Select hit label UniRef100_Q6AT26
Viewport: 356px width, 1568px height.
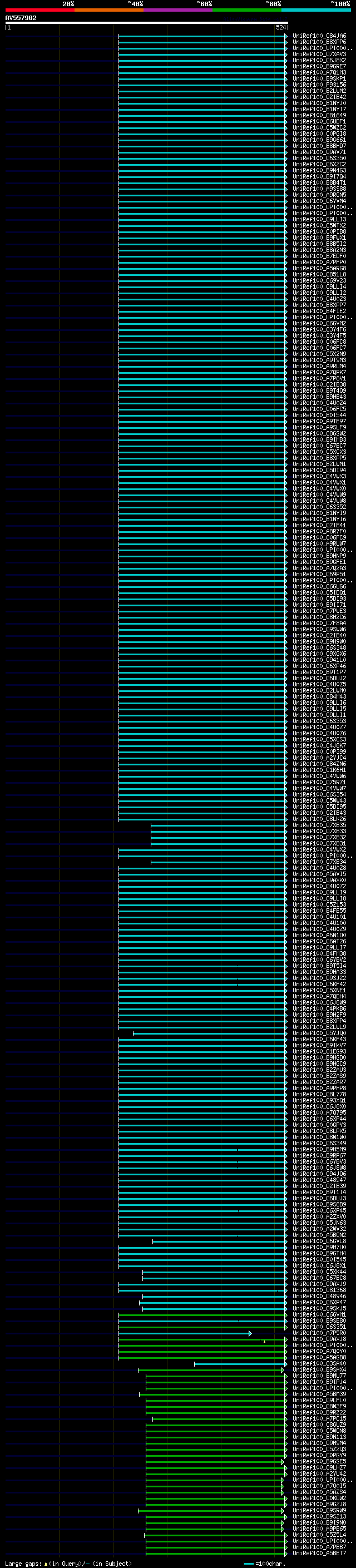[319, 941]
